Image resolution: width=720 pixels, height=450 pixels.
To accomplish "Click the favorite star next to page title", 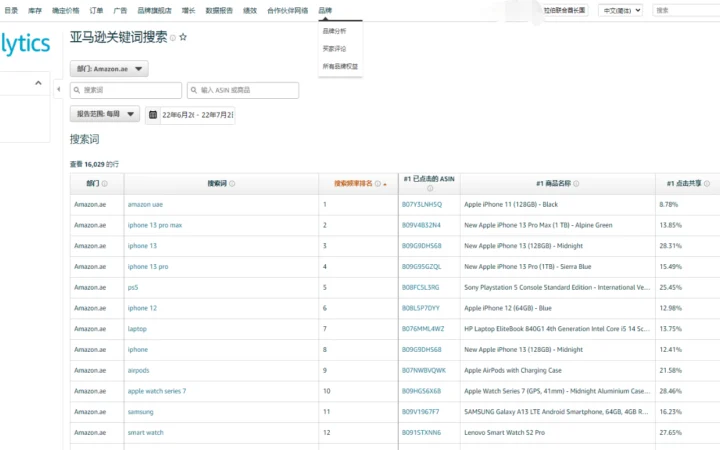I will 183,37.
